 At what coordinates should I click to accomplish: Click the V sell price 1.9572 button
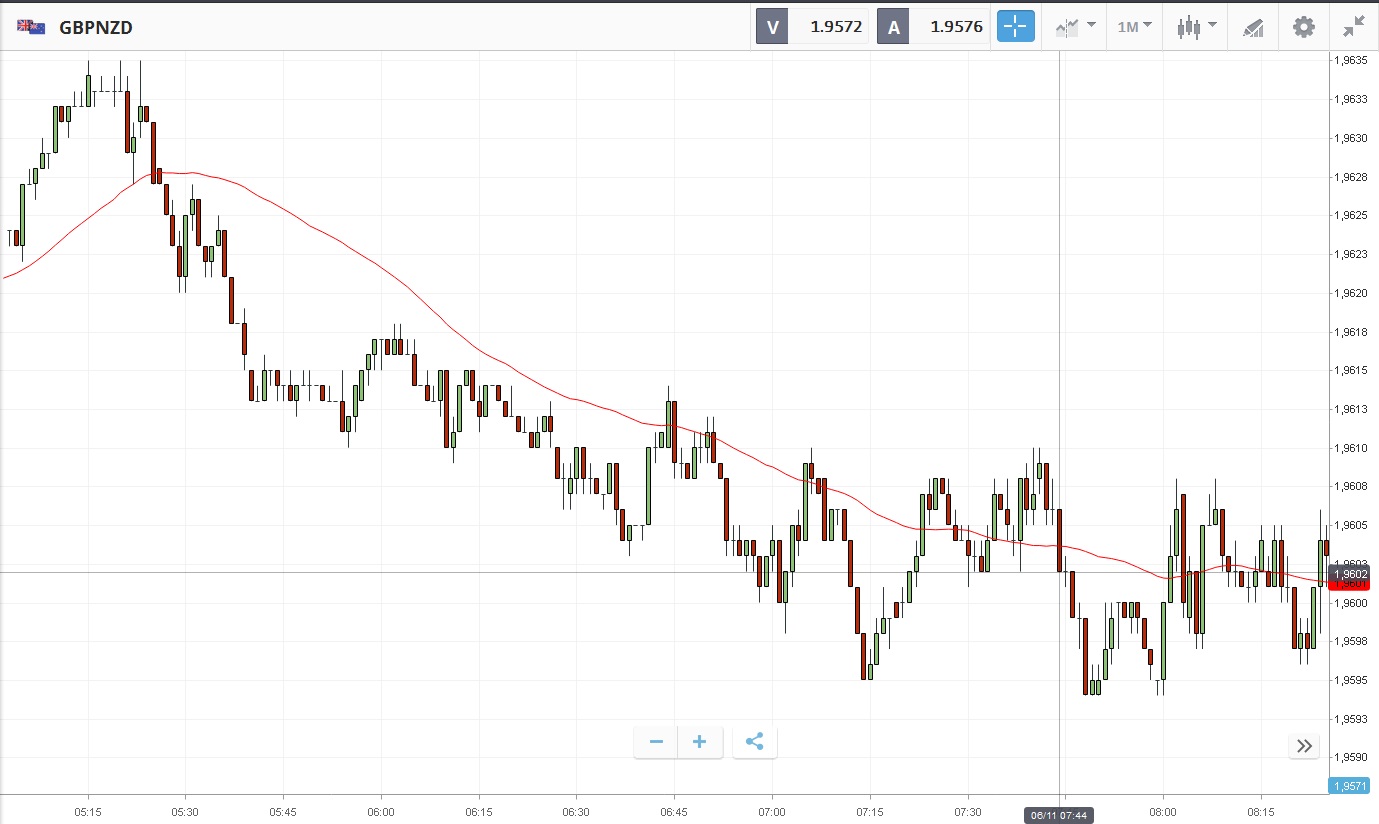pyautogui.click(x=812, y=27)
